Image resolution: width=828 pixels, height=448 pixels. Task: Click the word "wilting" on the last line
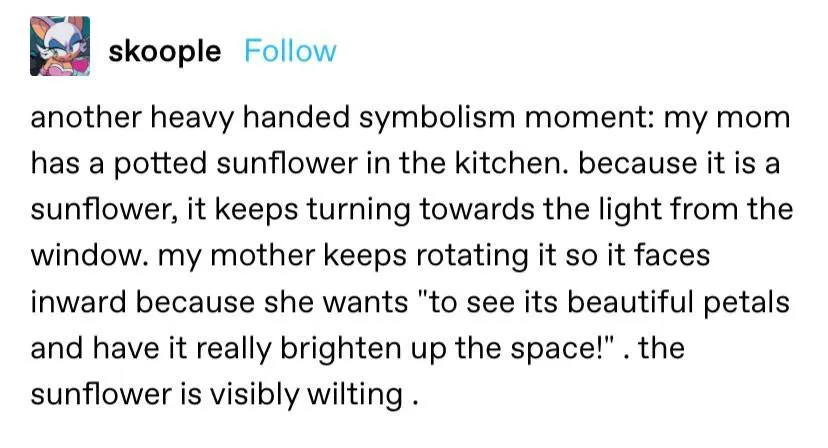click(350, 394)
